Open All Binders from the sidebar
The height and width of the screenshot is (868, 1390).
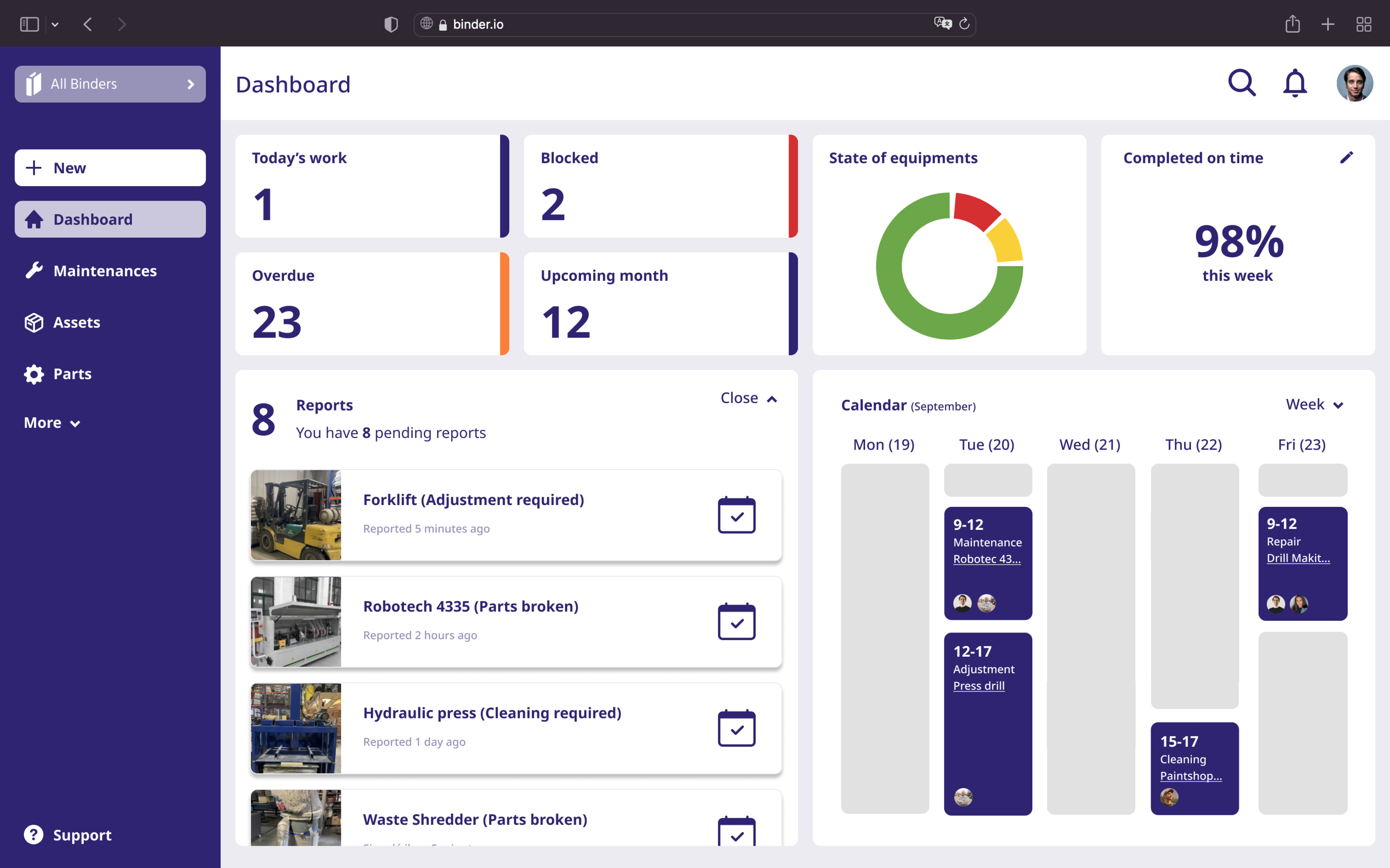(109, 83)
